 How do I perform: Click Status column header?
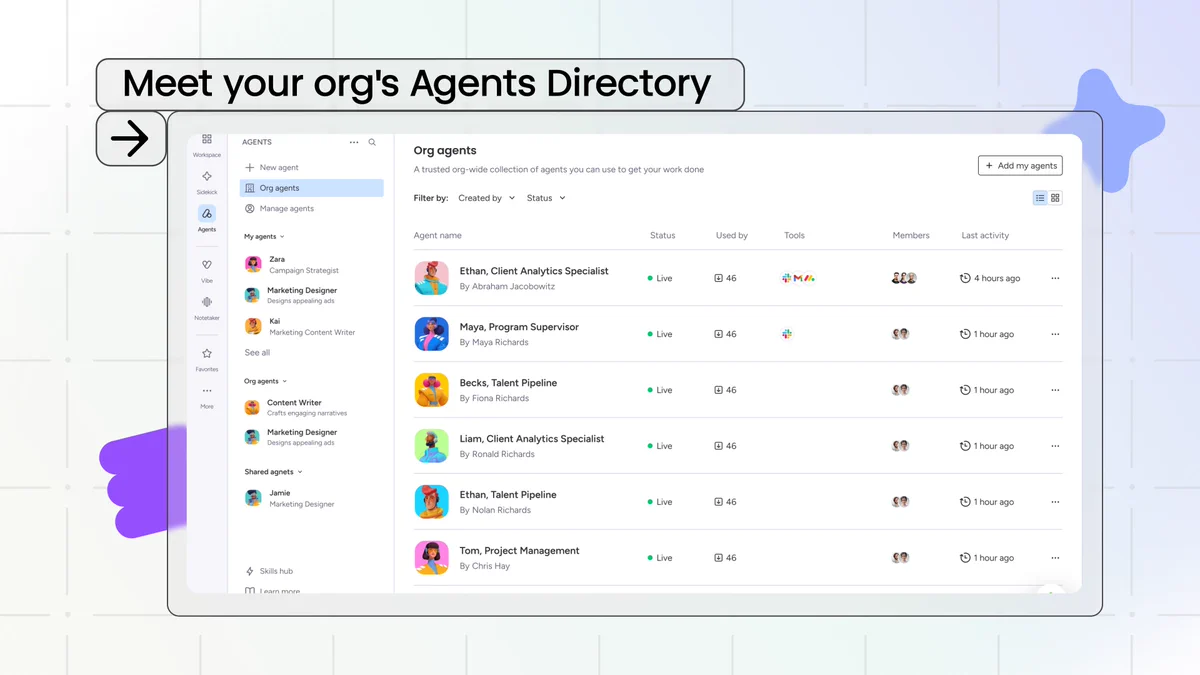(x=662, y=236)
